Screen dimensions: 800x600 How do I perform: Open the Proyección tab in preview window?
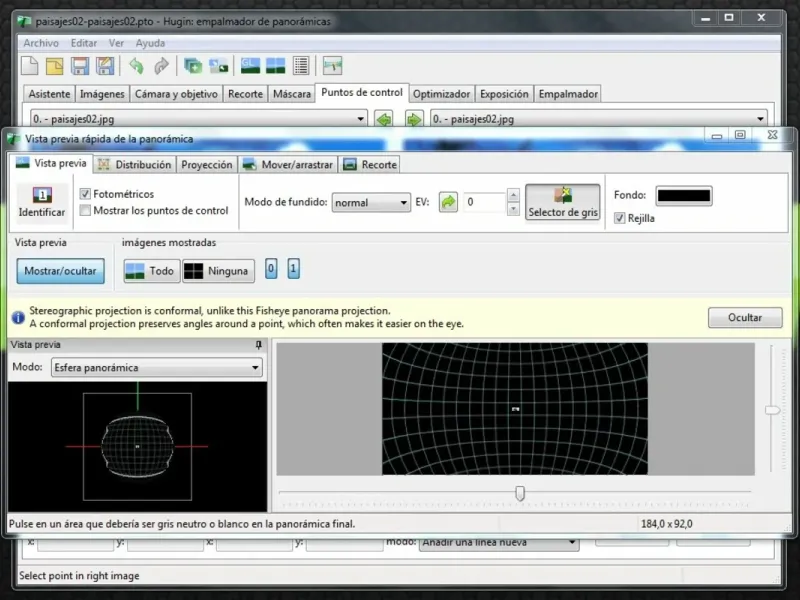click(207, 165)
